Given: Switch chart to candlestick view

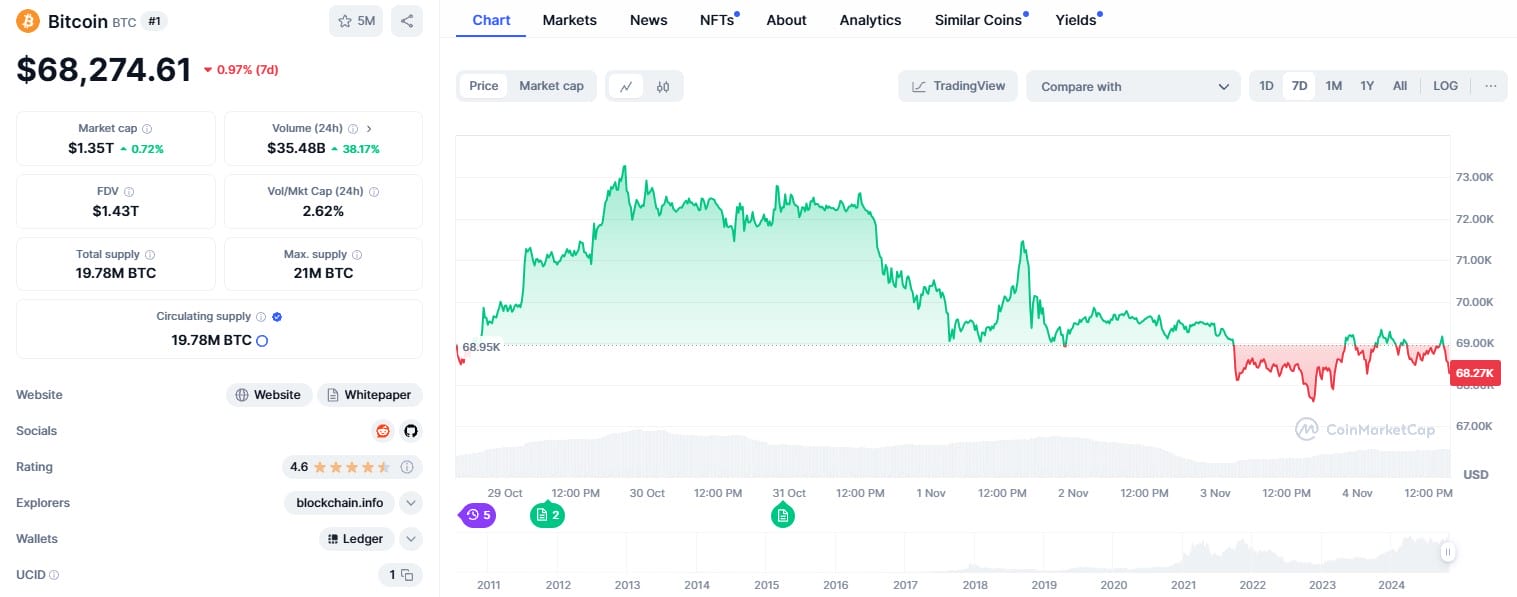Looking at the screenshot, I should (662, 86).
